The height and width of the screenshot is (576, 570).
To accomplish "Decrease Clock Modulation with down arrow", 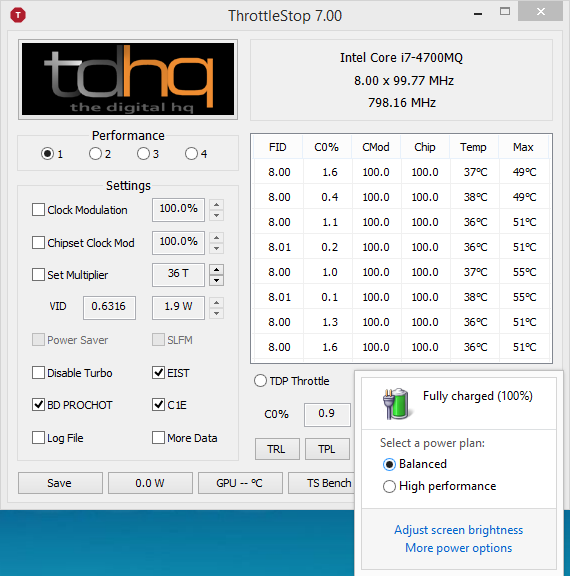I will pos(217,215).
